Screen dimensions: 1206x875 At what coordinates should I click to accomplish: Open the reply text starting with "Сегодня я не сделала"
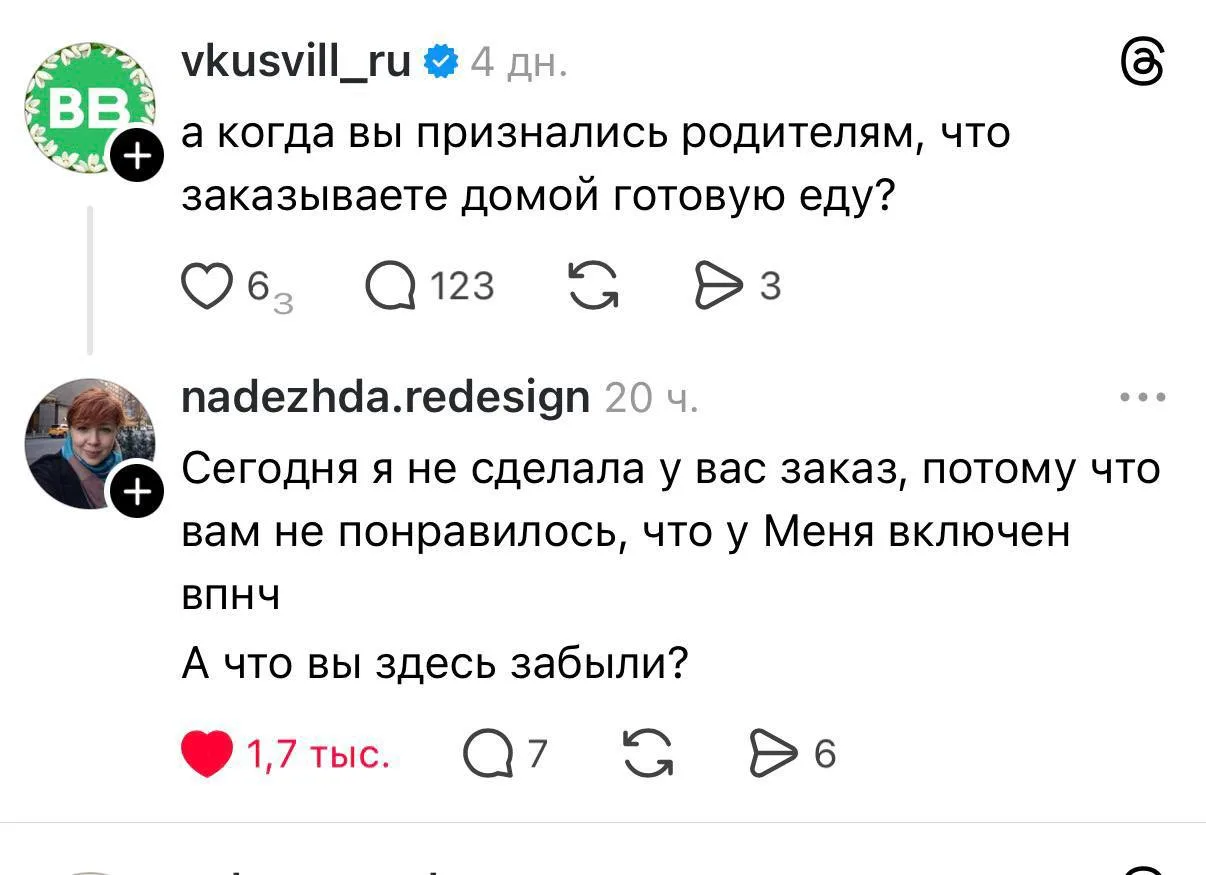point(670,531)
